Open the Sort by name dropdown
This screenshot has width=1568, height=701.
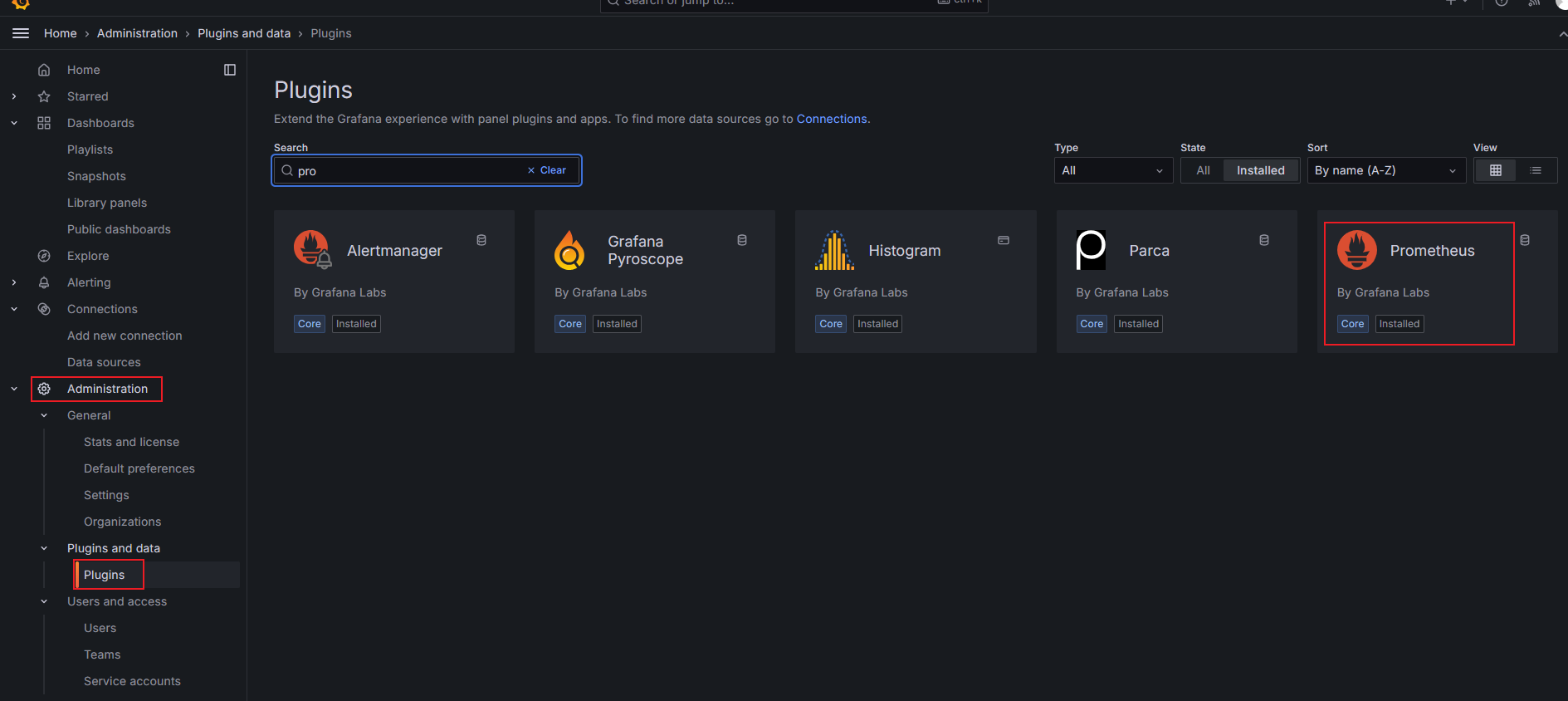[1386, 170]
